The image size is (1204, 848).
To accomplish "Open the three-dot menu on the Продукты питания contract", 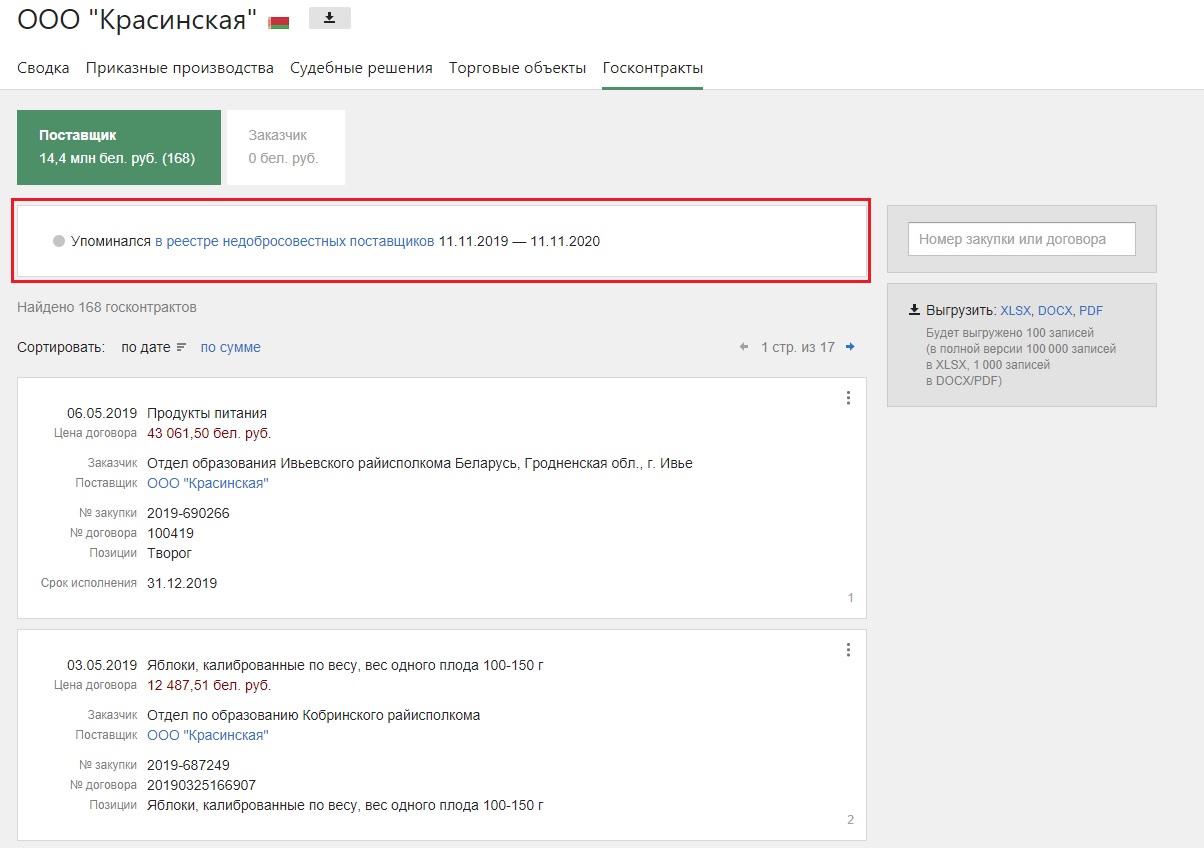I will (848, 398).
